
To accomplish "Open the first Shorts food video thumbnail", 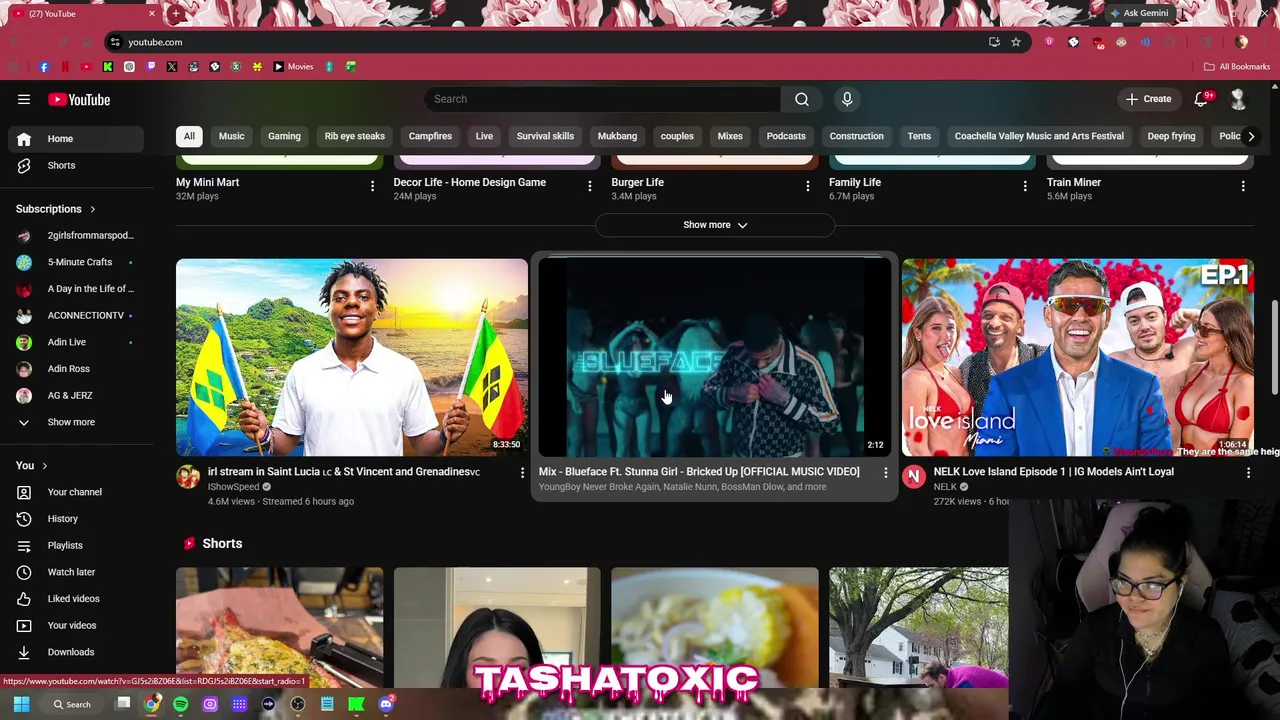I will [279, 627].
